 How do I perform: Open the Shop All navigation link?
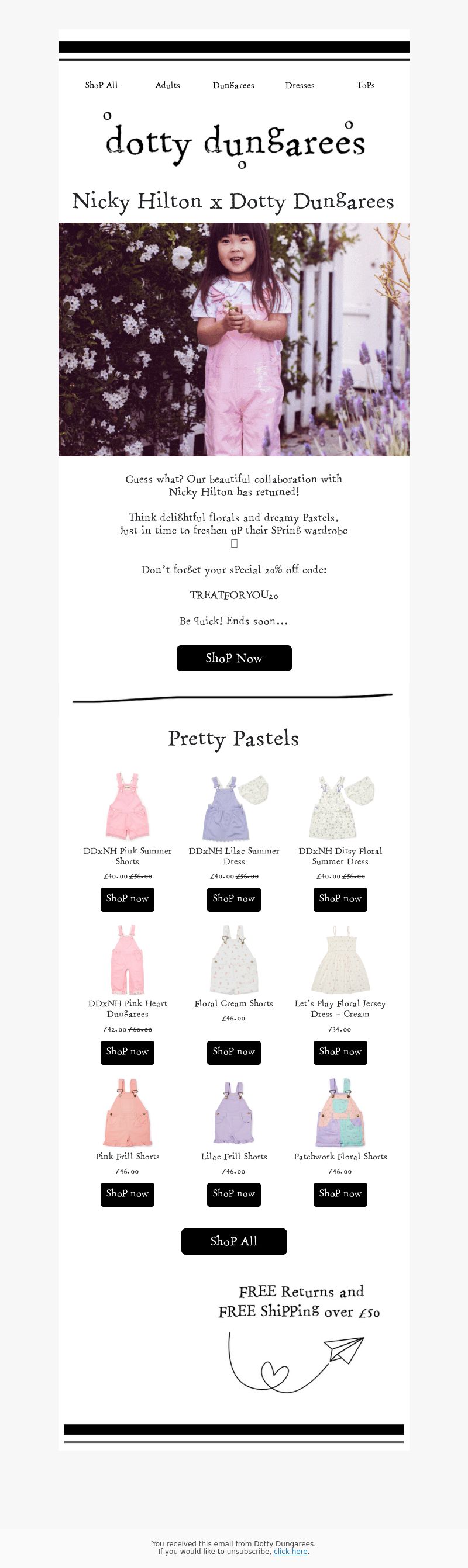(x=101, y=85)
